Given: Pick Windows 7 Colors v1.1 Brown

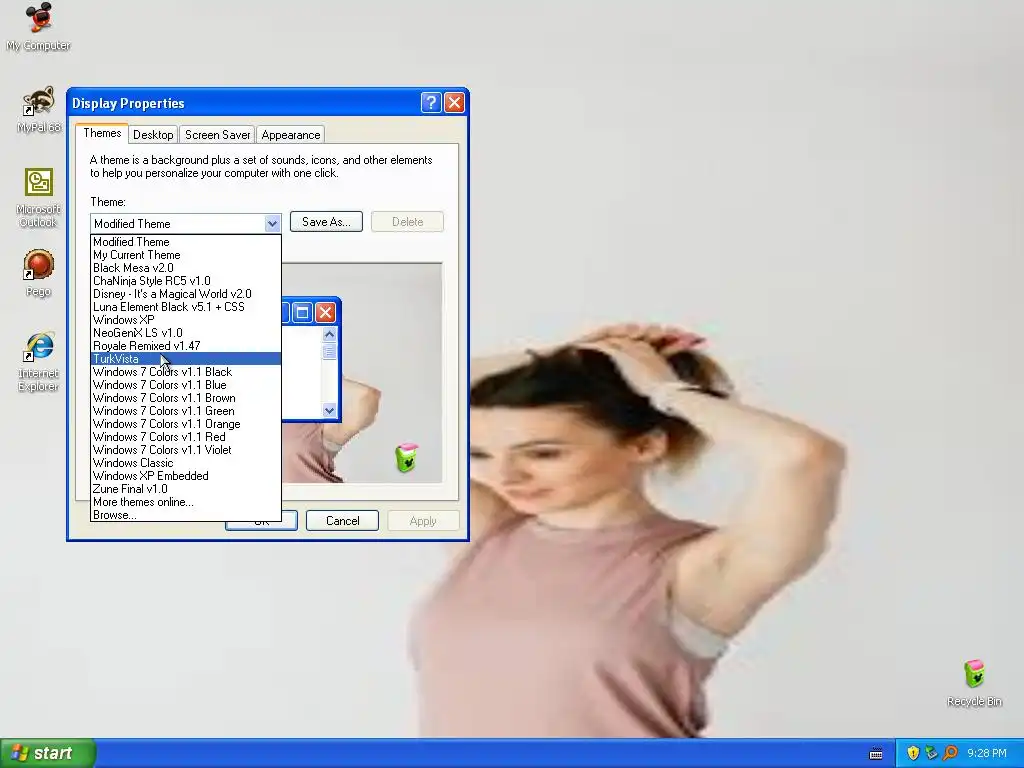Looking at the screenshot, I should coord(185,398).
